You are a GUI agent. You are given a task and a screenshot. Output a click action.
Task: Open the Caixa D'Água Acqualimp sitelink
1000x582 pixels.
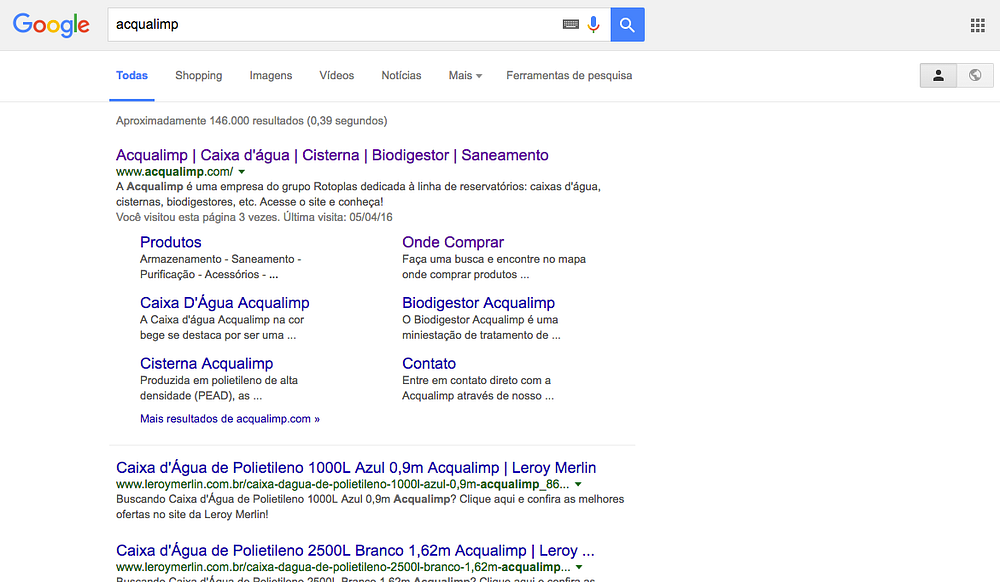point(224,303)
